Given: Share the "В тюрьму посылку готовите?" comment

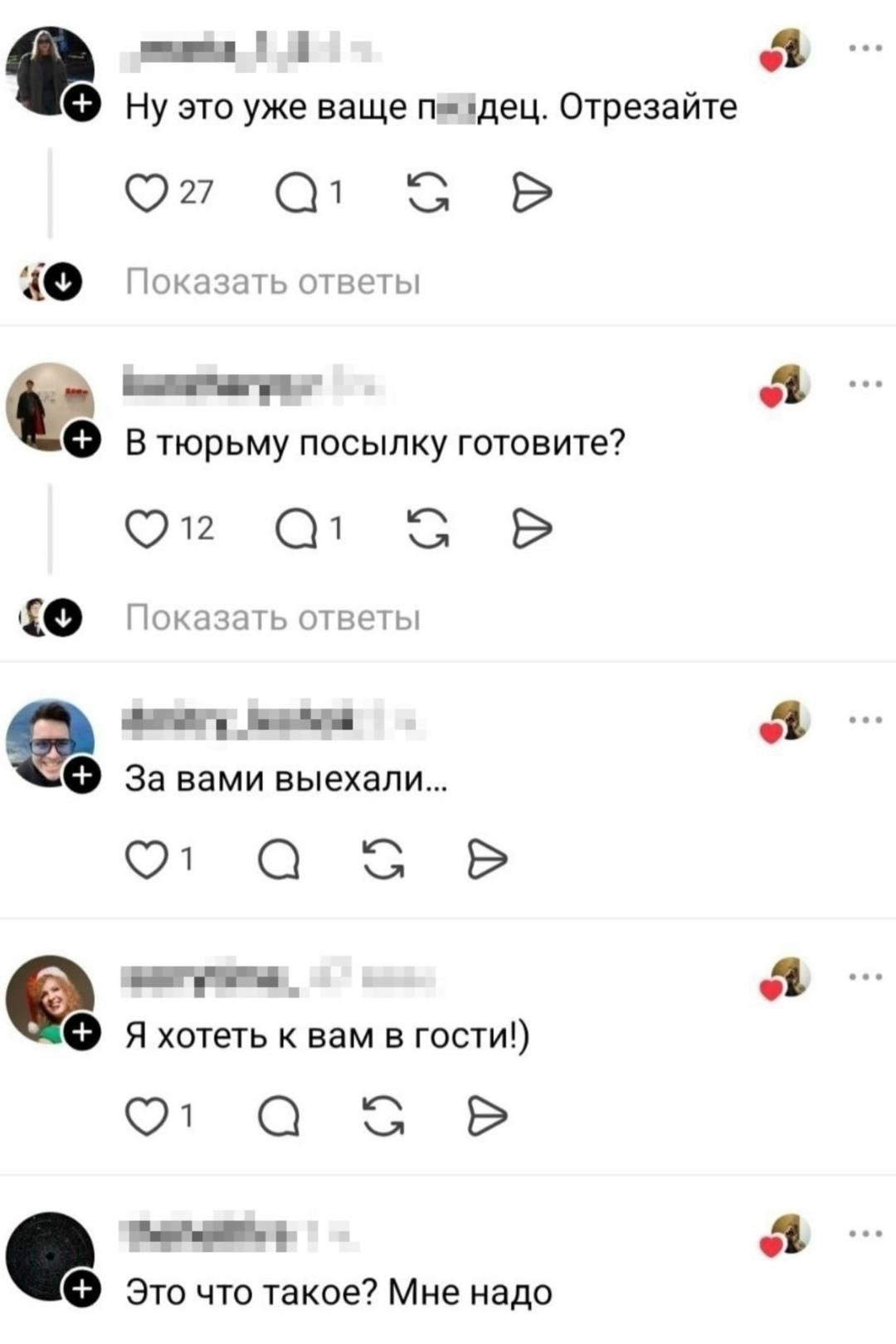Looking at the screenshot, I should [x=531, y=529].
